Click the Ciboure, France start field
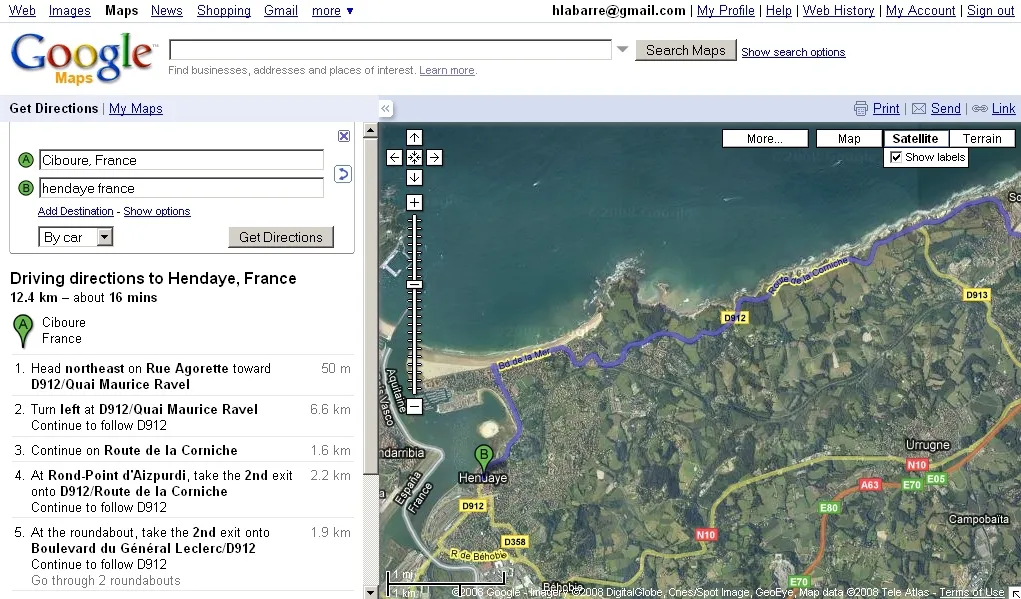 click(181, 160)
